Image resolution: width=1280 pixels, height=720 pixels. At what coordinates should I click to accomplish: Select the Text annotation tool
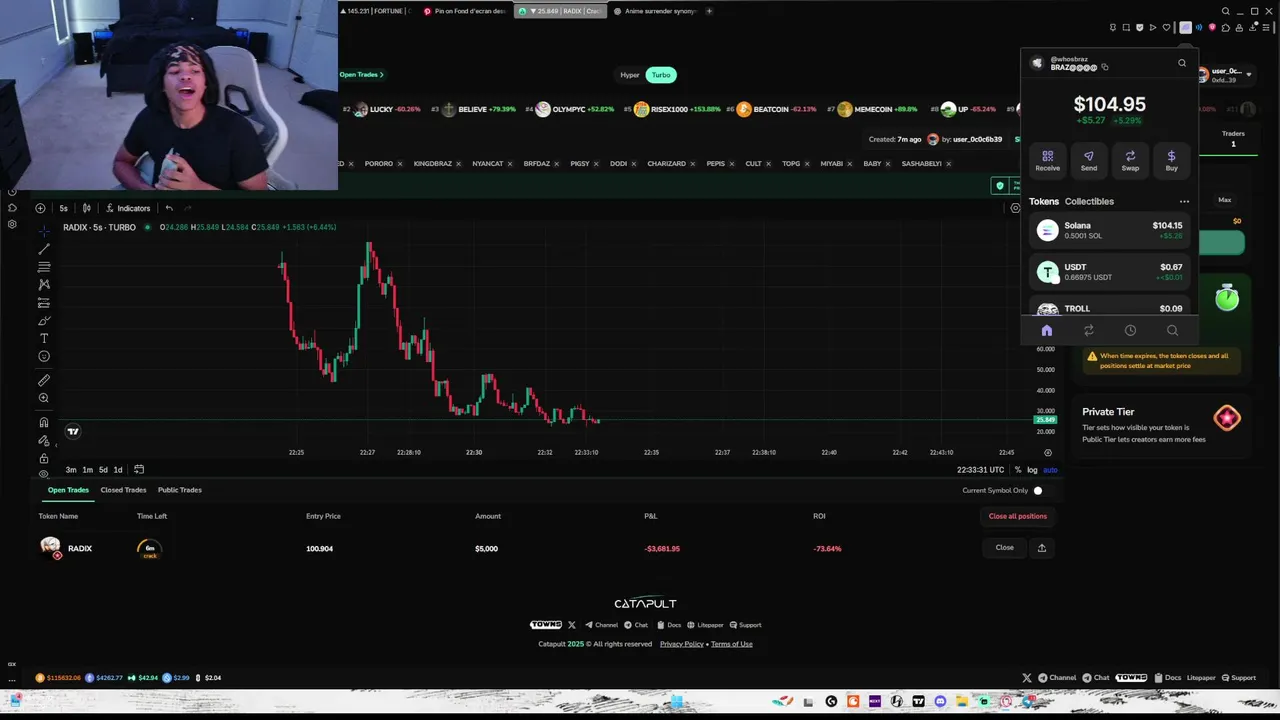click(x=44, y=339)
